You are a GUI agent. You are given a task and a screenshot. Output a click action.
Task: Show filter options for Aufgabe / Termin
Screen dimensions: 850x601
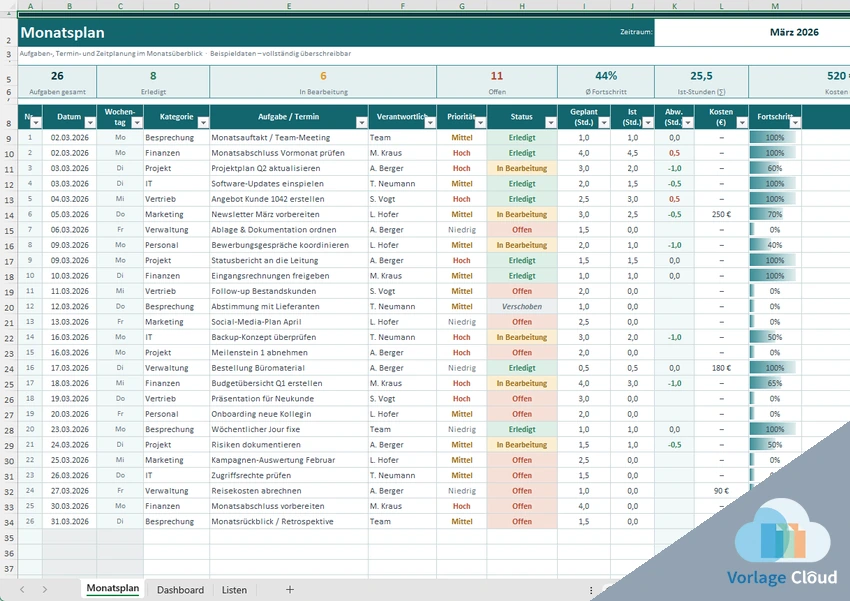click(x=362, y=123)
